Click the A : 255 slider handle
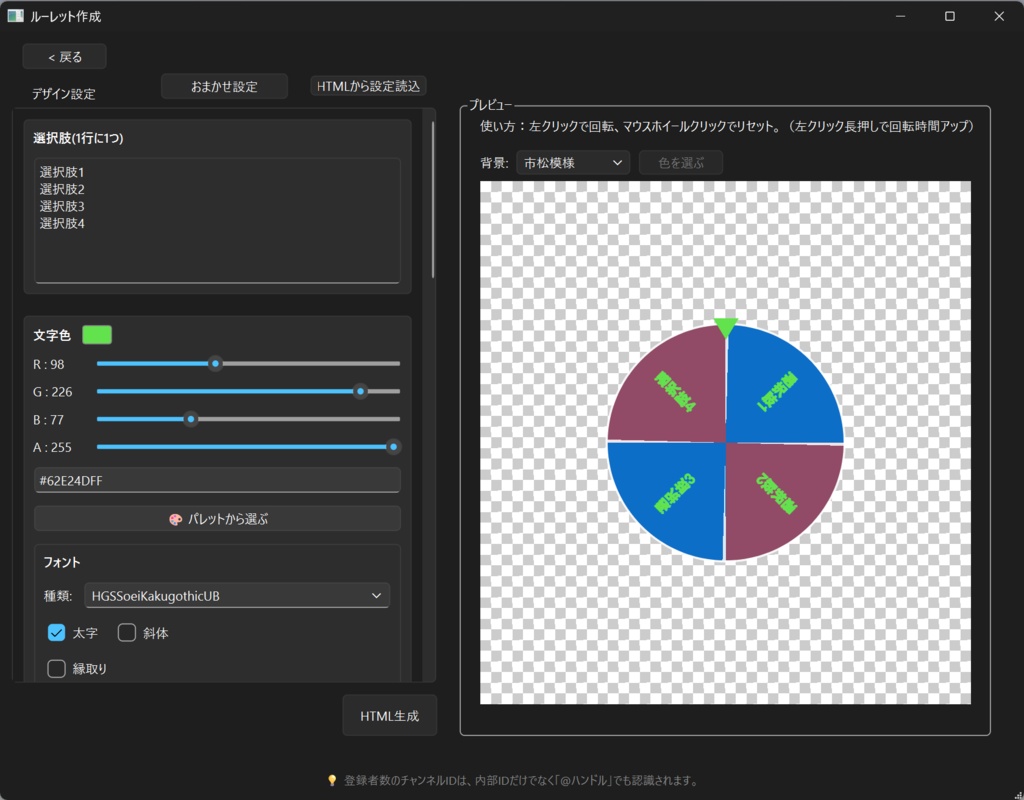The width and height of the screenshot is (1024, 800). [393, 447]
